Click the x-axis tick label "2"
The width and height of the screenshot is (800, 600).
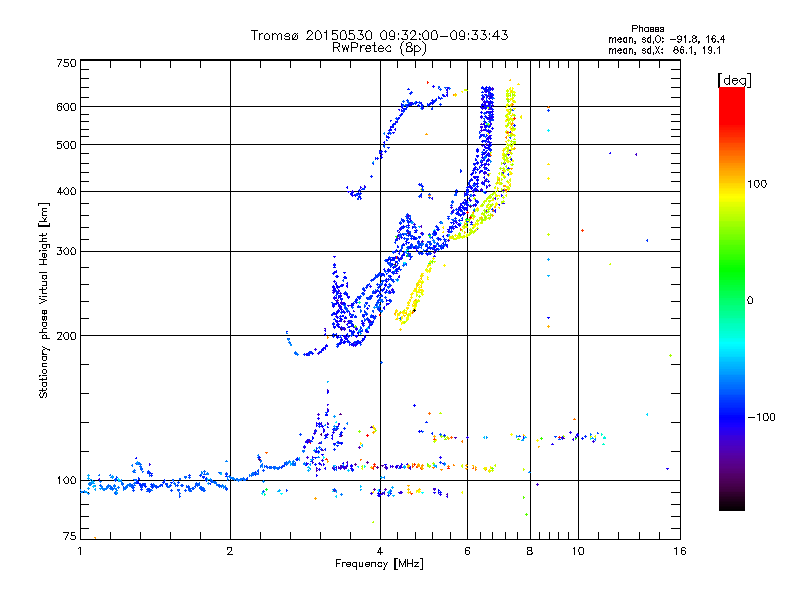230,551
